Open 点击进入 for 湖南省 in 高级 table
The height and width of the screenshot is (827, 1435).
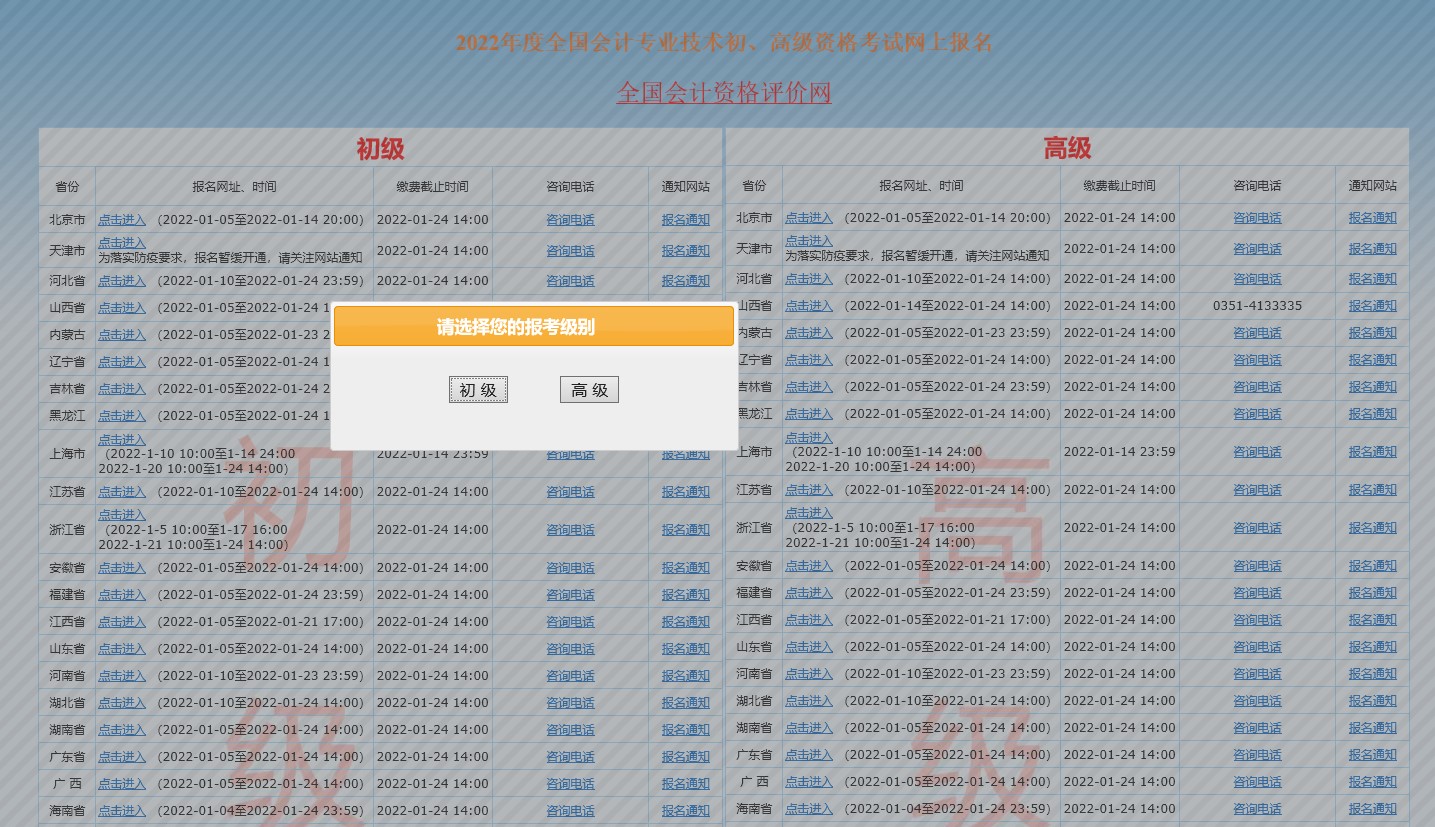pos(809,728)
